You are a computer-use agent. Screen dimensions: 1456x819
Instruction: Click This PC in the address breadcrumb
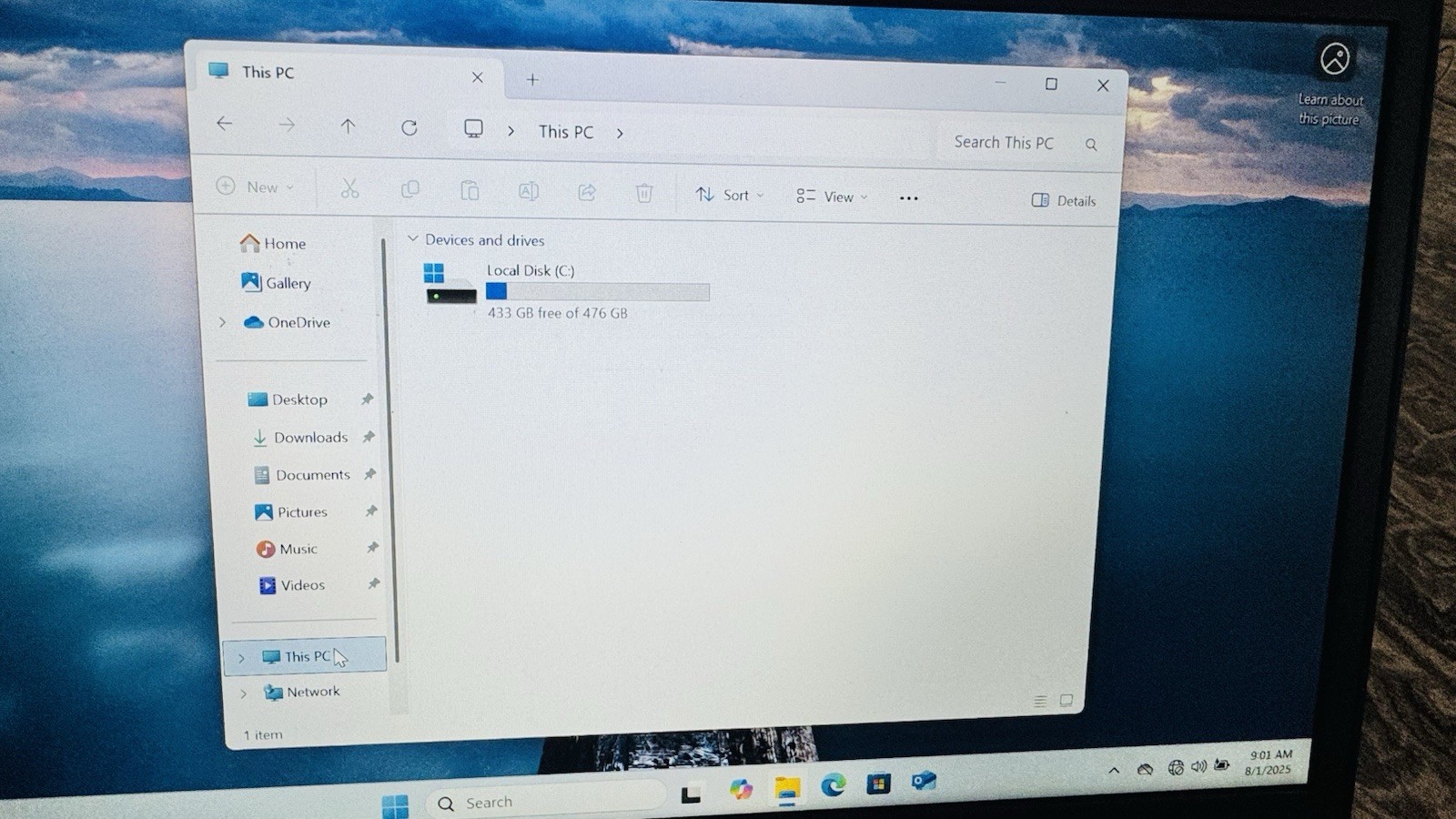(x=566, y=132)
